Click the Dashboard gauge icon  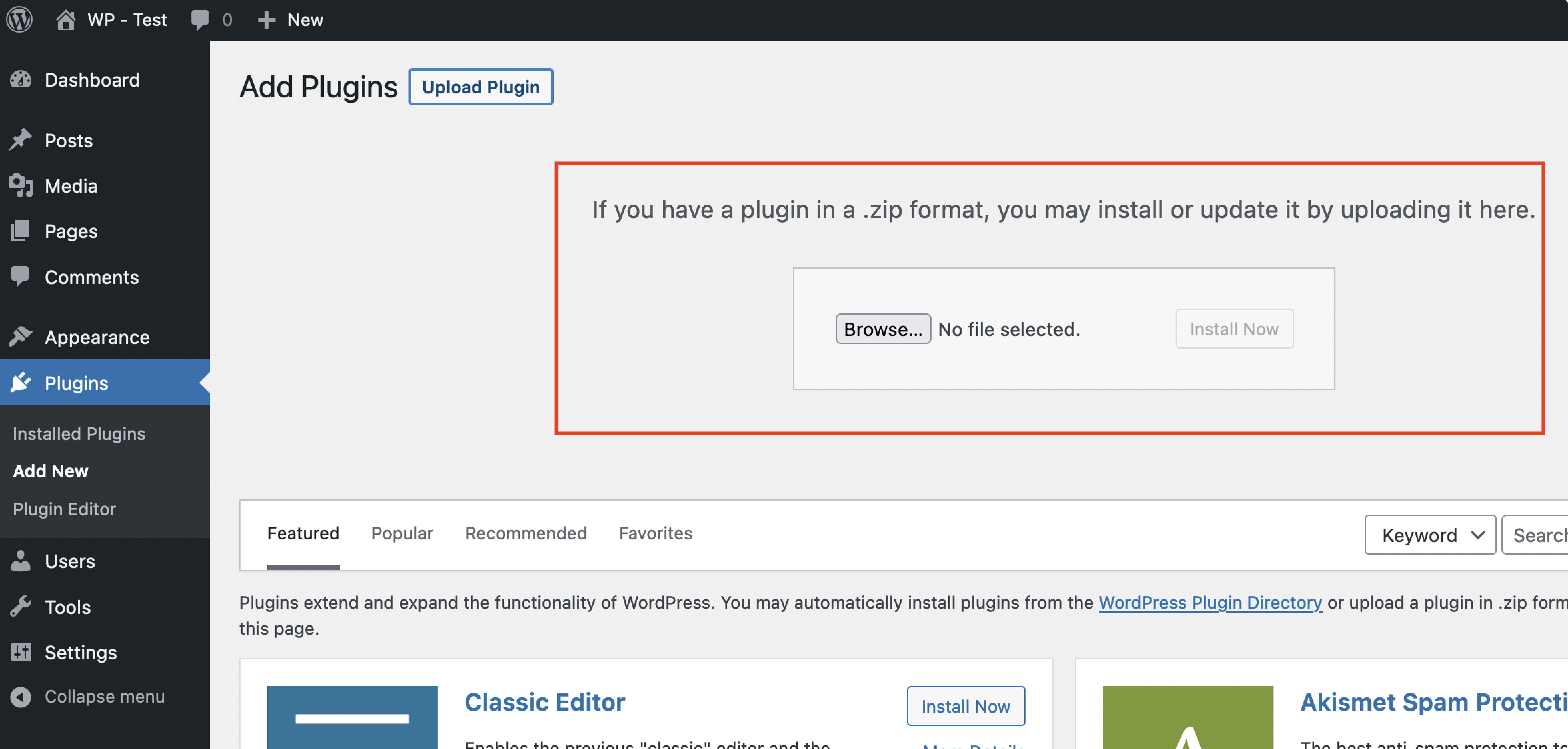tap(21, 80)
